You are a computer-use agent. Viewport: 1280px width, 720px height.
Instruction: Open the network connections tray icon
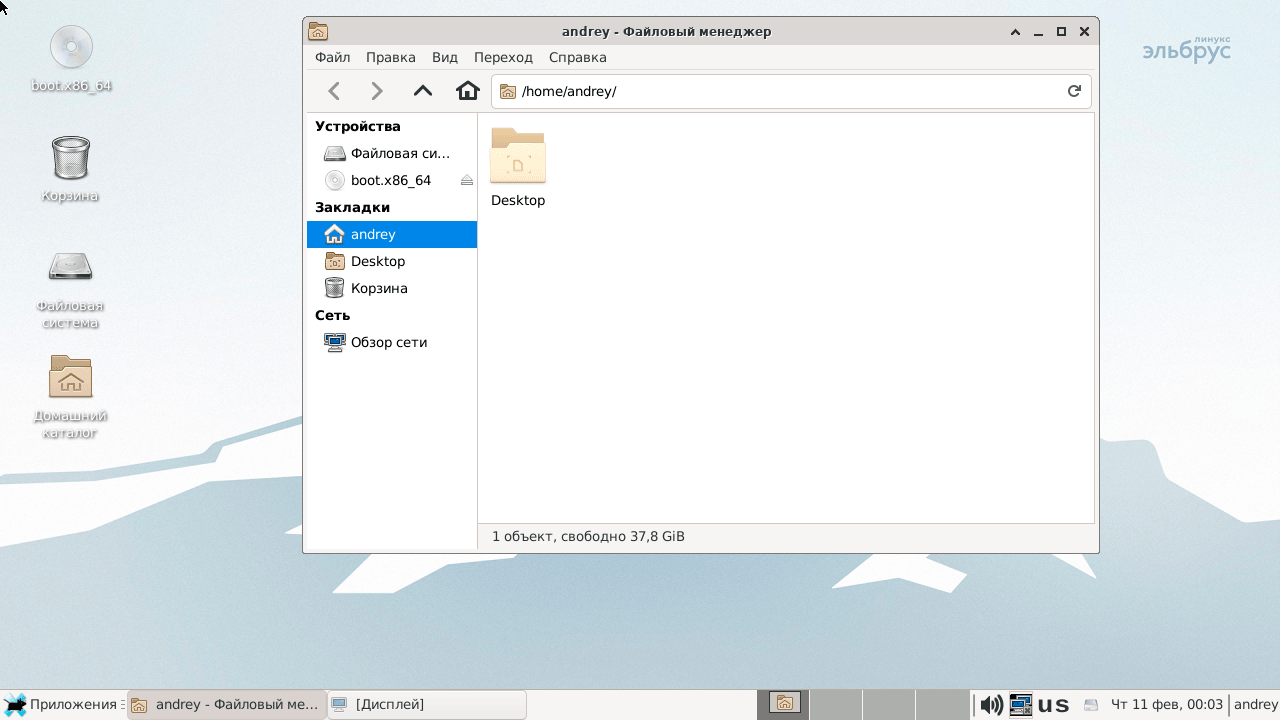point(1020,705)
